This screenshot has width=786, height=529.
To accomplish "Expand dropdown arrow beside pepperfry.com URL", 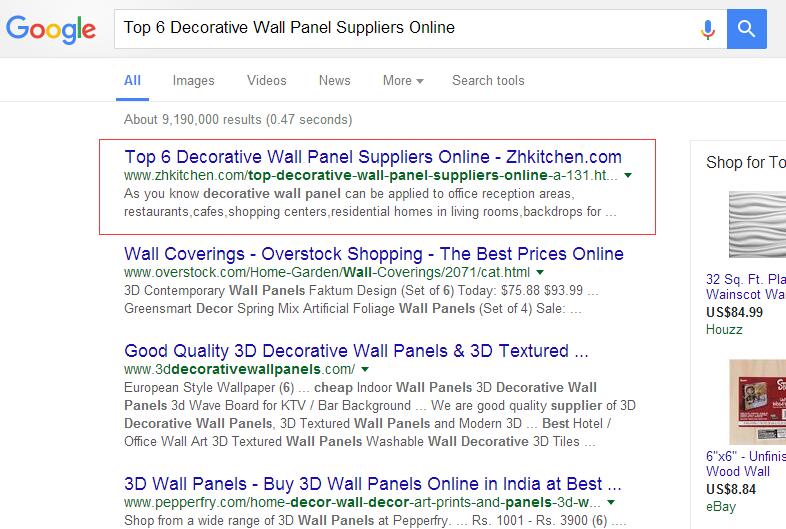I will point(611,502).
